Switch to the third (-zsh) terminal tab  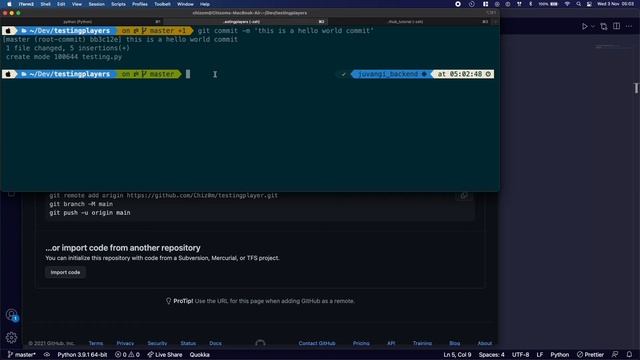pos(408,22)
